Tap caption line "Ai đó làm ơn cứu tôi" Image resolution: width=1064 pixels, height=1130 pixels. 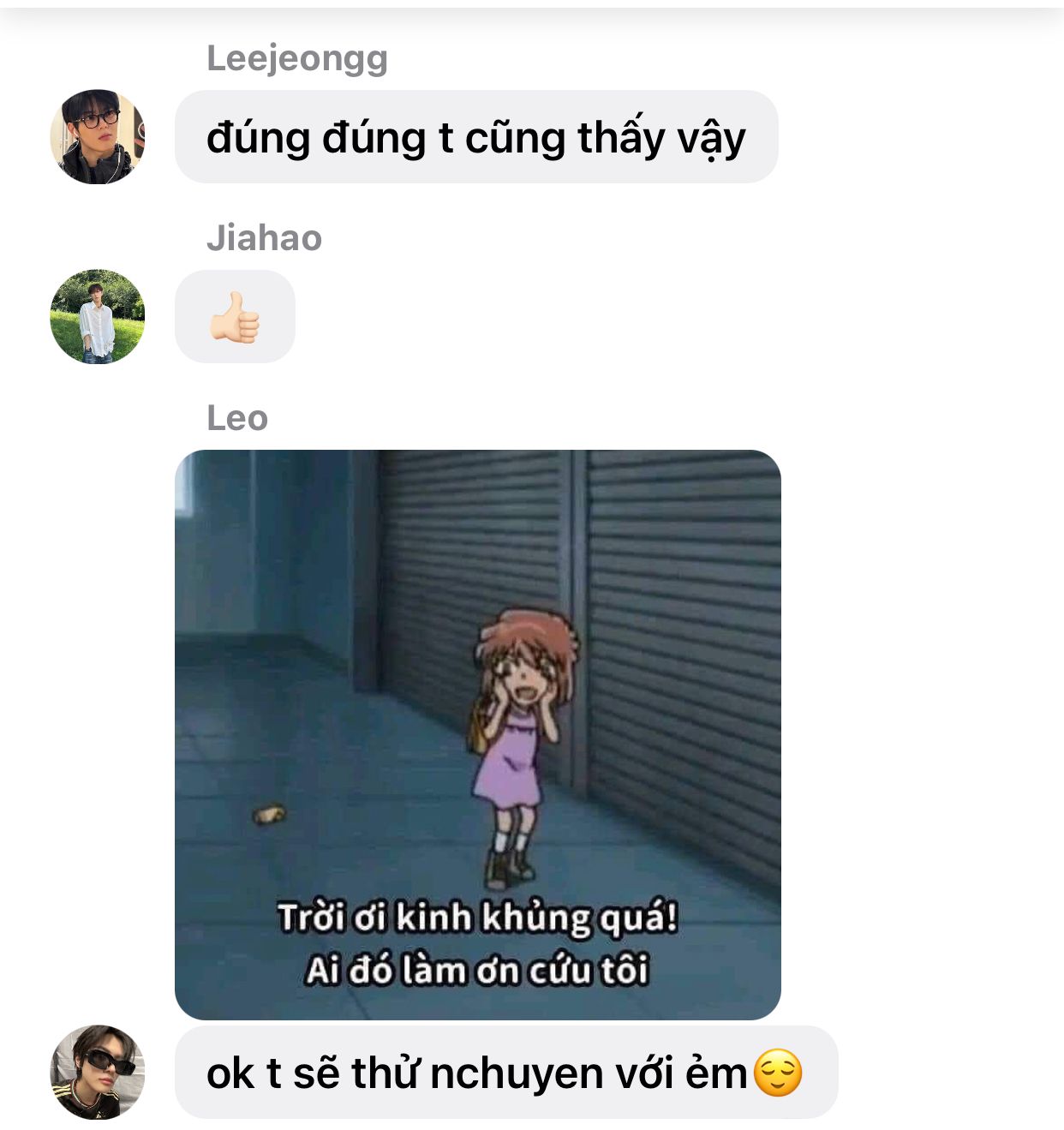coord(477,971)
